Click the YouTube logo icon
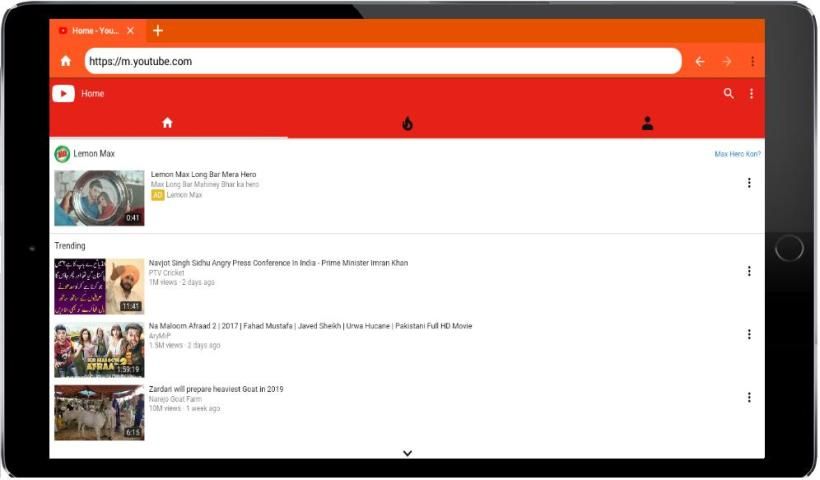This screenshot has width=820, height=480. click(x=63, y=94)
